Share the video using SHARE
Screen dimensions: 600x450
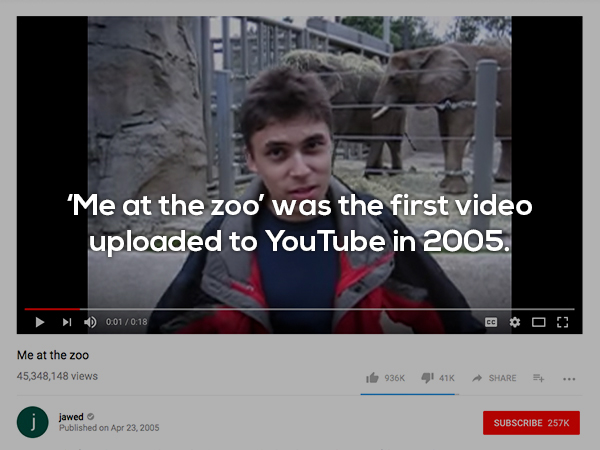(494, 378)
